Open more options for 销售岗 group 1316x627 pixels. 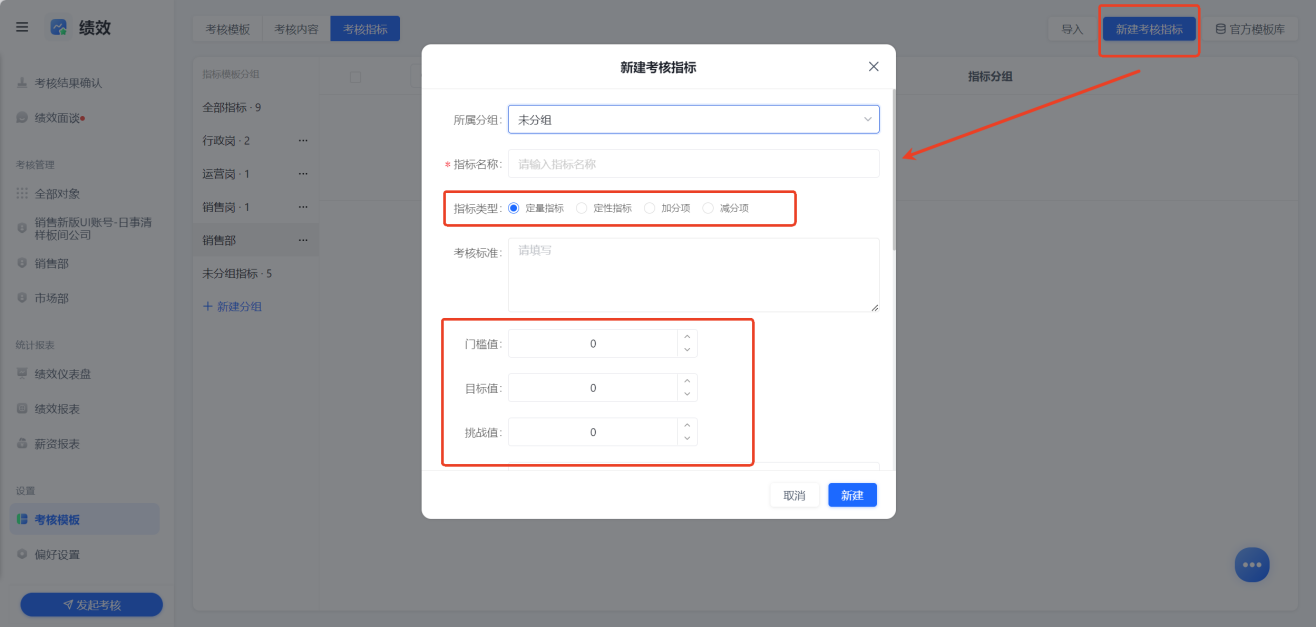click(303, 207)
